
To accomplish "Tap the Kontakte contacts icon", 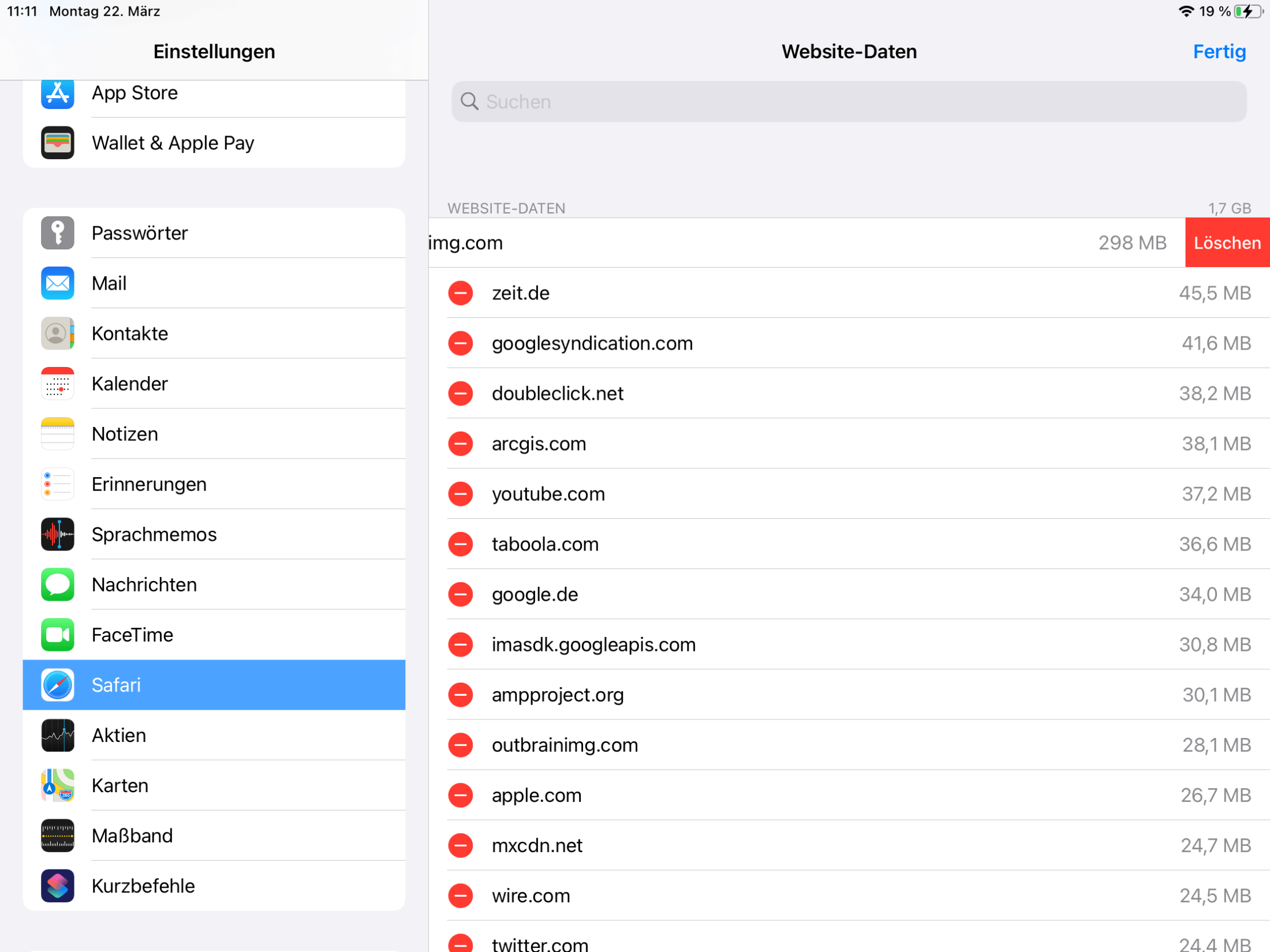I will [x=56, y=333].
